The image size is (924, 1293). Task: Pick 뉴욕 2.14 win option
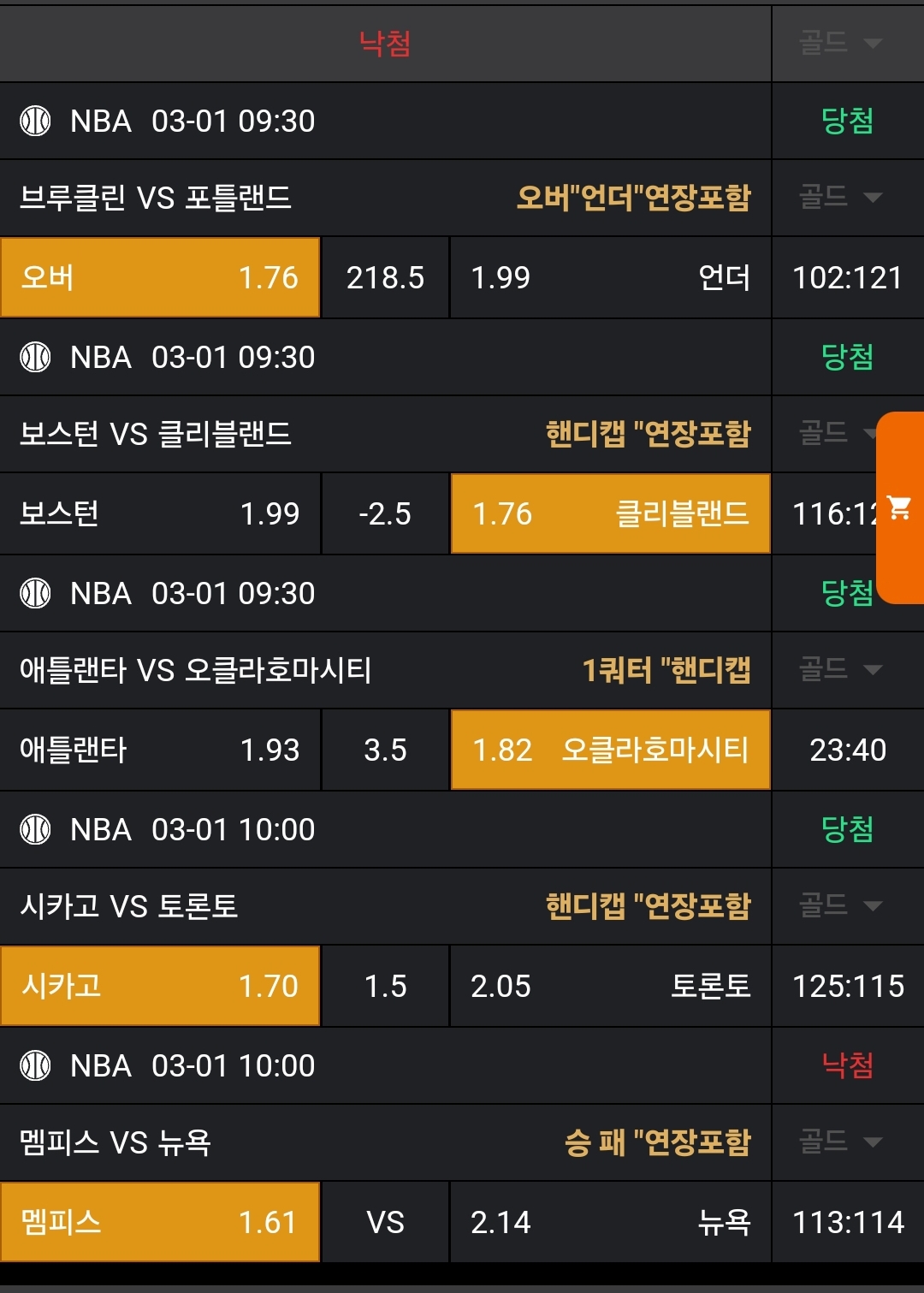coord(610,1222)
